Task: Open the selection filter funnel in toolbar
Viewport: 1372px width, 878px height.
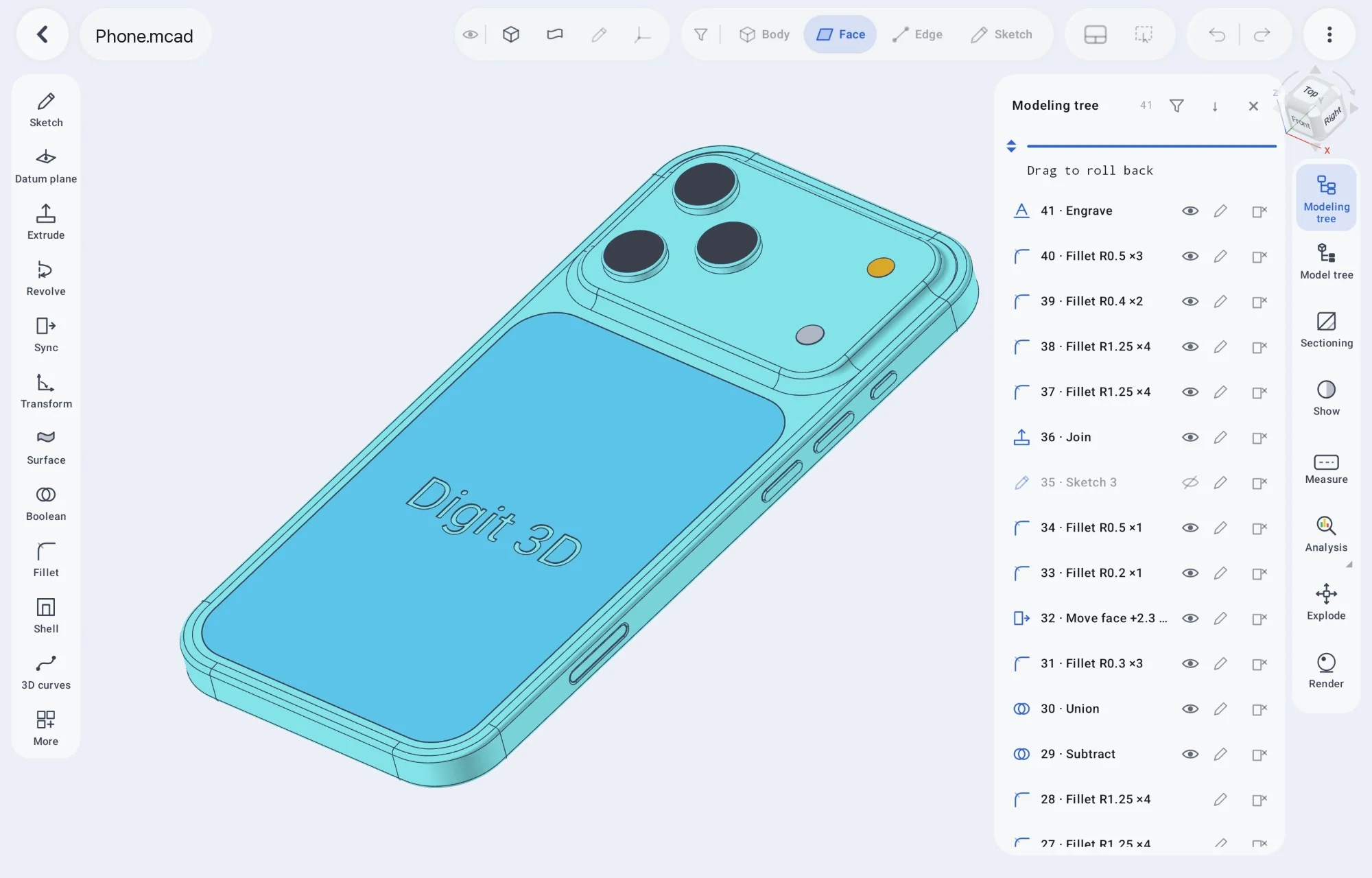Action: coord(700,34)
